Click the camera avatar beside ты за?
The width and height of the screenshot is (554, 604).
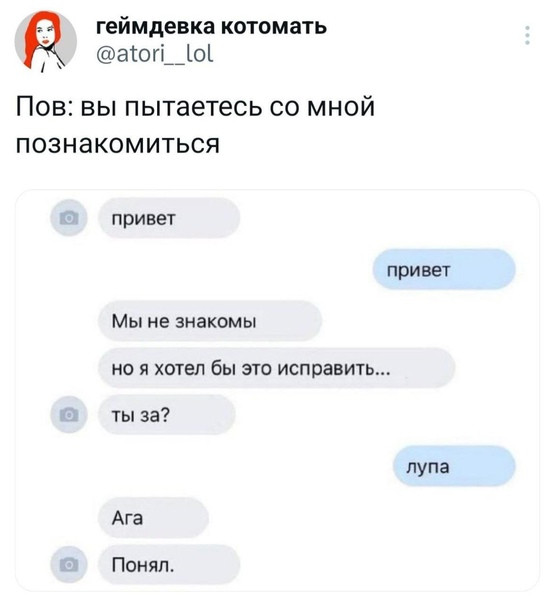69,414
